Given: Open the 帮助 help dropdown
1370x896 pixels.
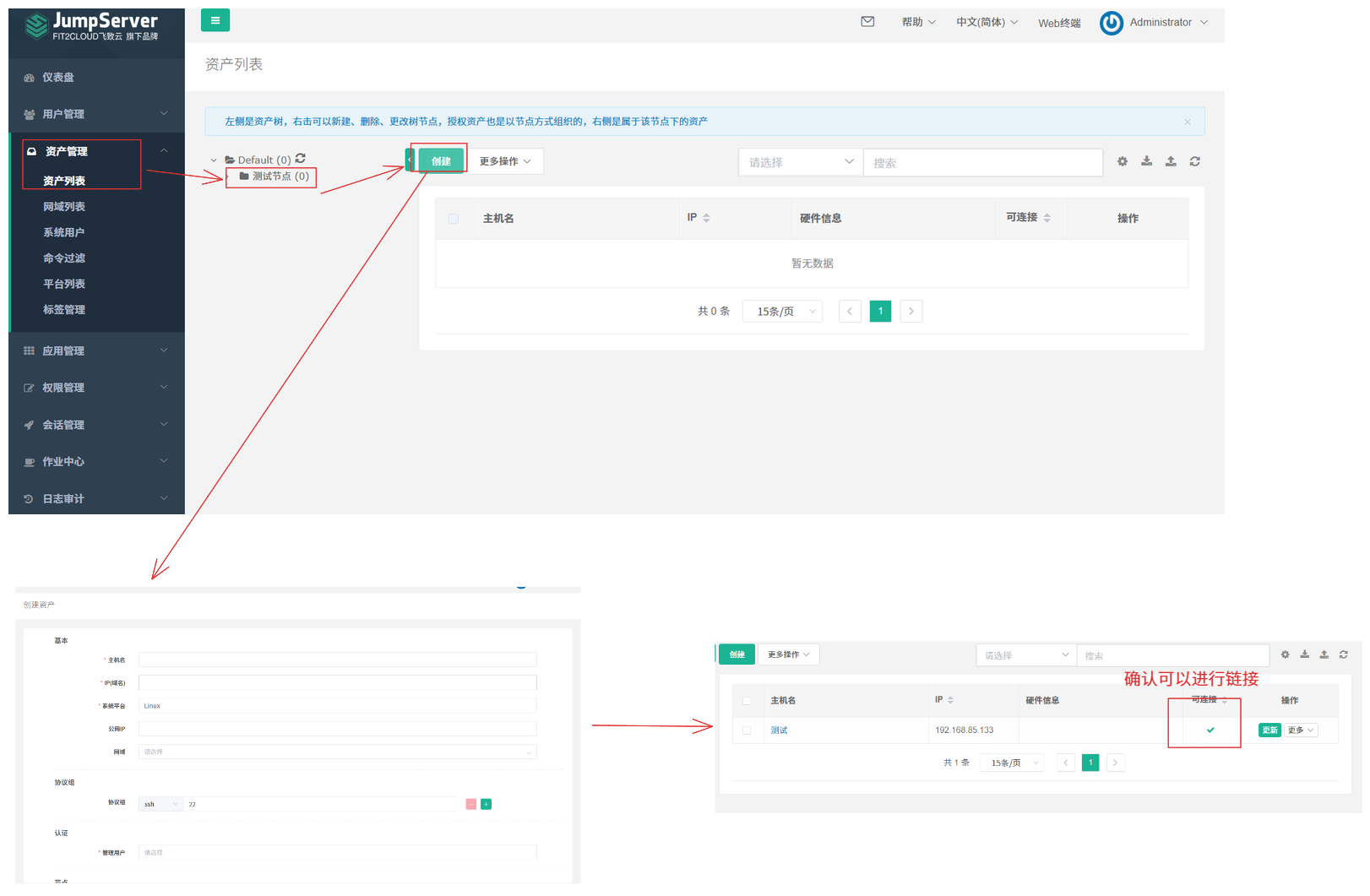Looking at the screenshot, I should [x=918, y=22].
